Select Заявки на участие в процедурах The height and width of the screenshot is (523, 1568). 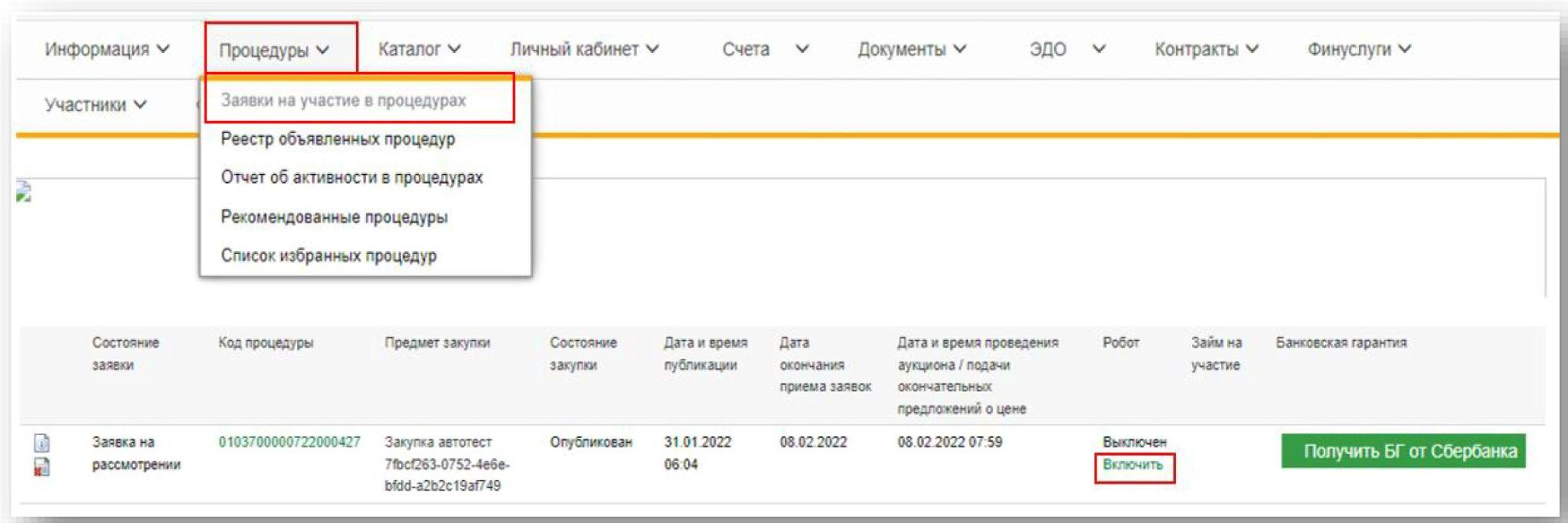click(x=343, y=100)
